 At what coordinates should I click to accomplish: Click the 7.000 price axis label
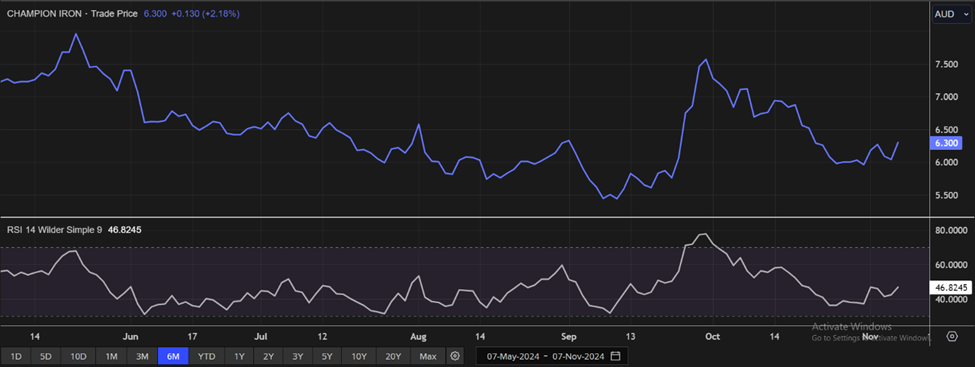point(946,97)
